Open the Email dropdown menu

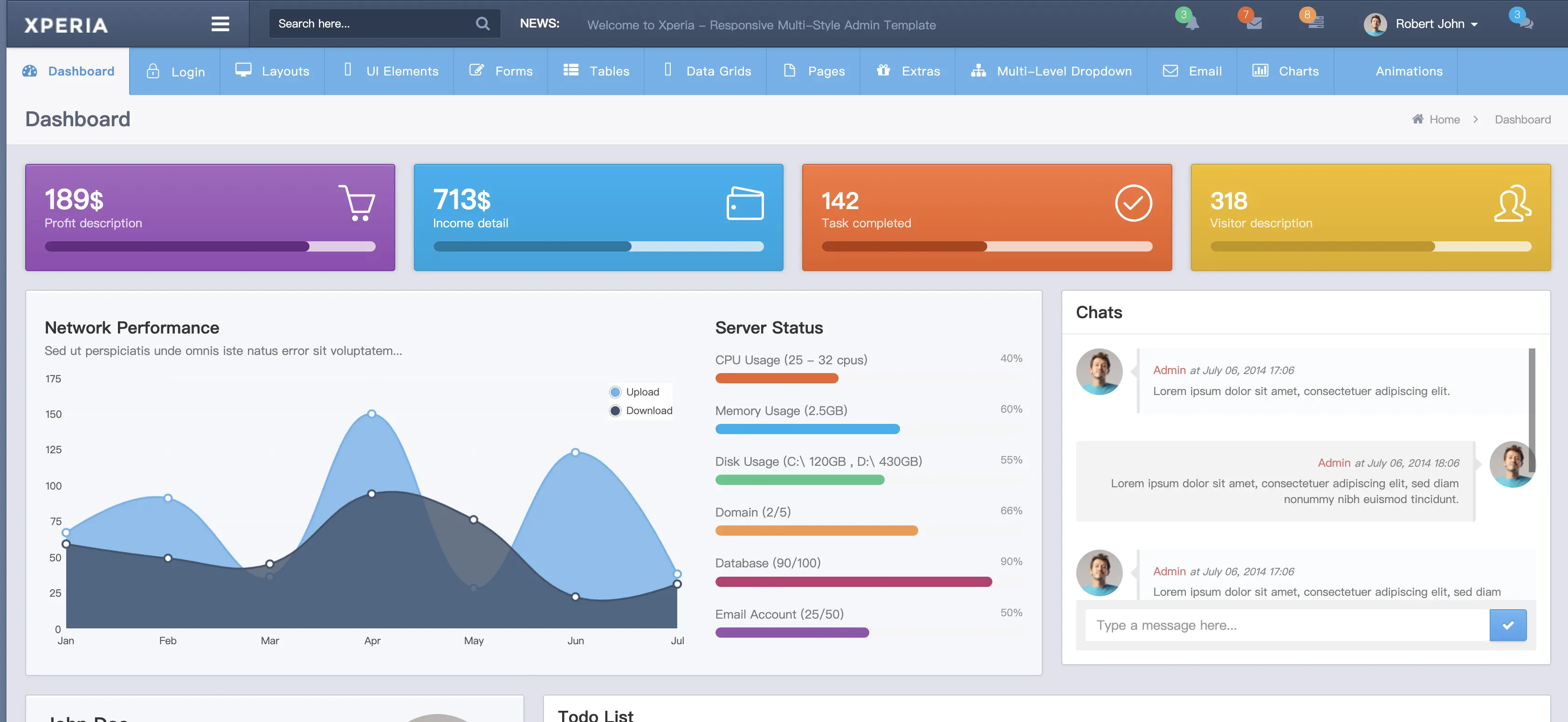[x=1192, y=71]
